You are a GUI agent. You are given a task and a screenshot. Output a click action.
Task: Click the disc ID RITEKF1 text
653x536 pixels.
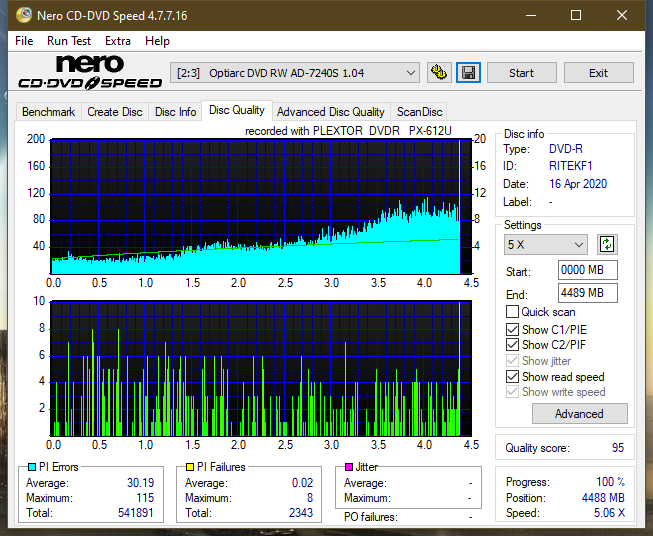tap(570, 166)
